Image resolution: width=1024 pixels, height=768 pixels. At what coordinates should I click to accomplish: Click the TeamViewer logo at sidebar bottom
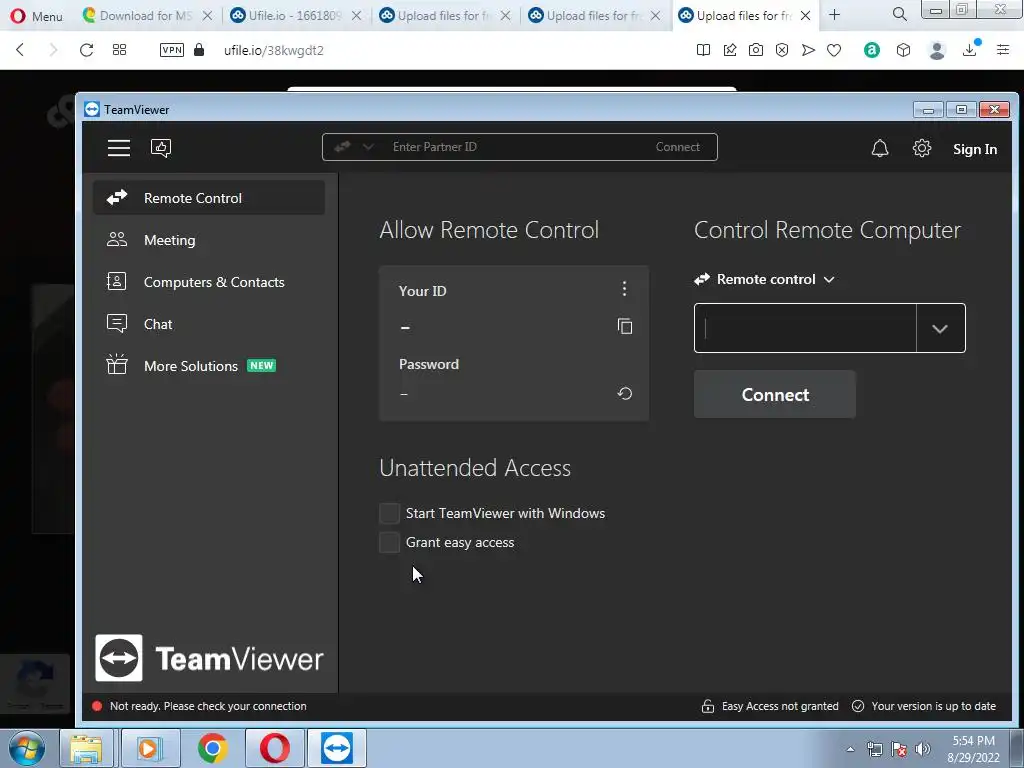point(210,658)
